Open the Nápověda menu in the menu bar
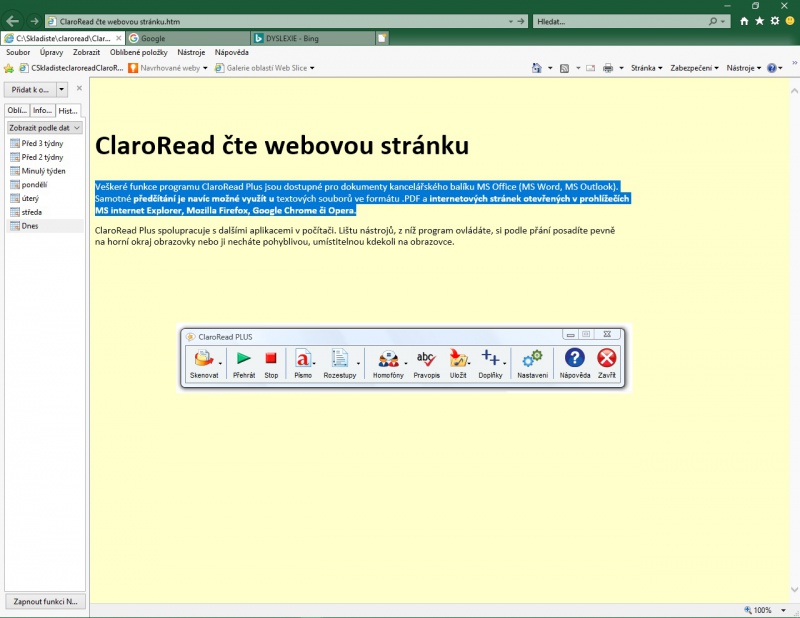The height and width of the screenshot is (618, 800). (232, 53)
